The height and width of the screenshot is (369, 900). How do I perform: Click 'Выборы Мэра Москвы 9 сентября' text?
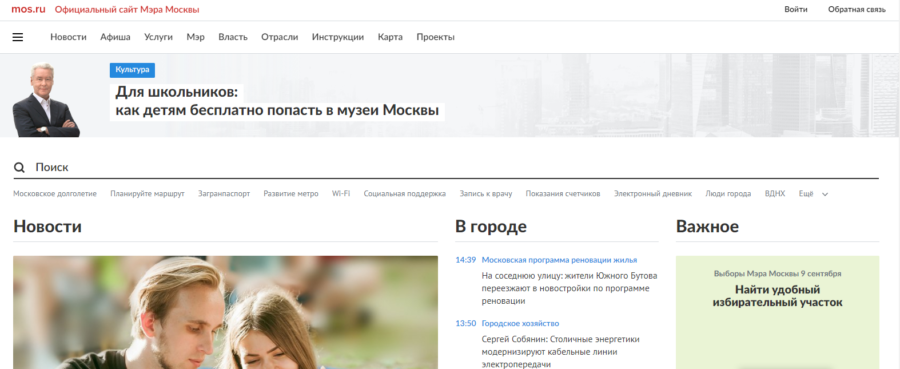778,274
